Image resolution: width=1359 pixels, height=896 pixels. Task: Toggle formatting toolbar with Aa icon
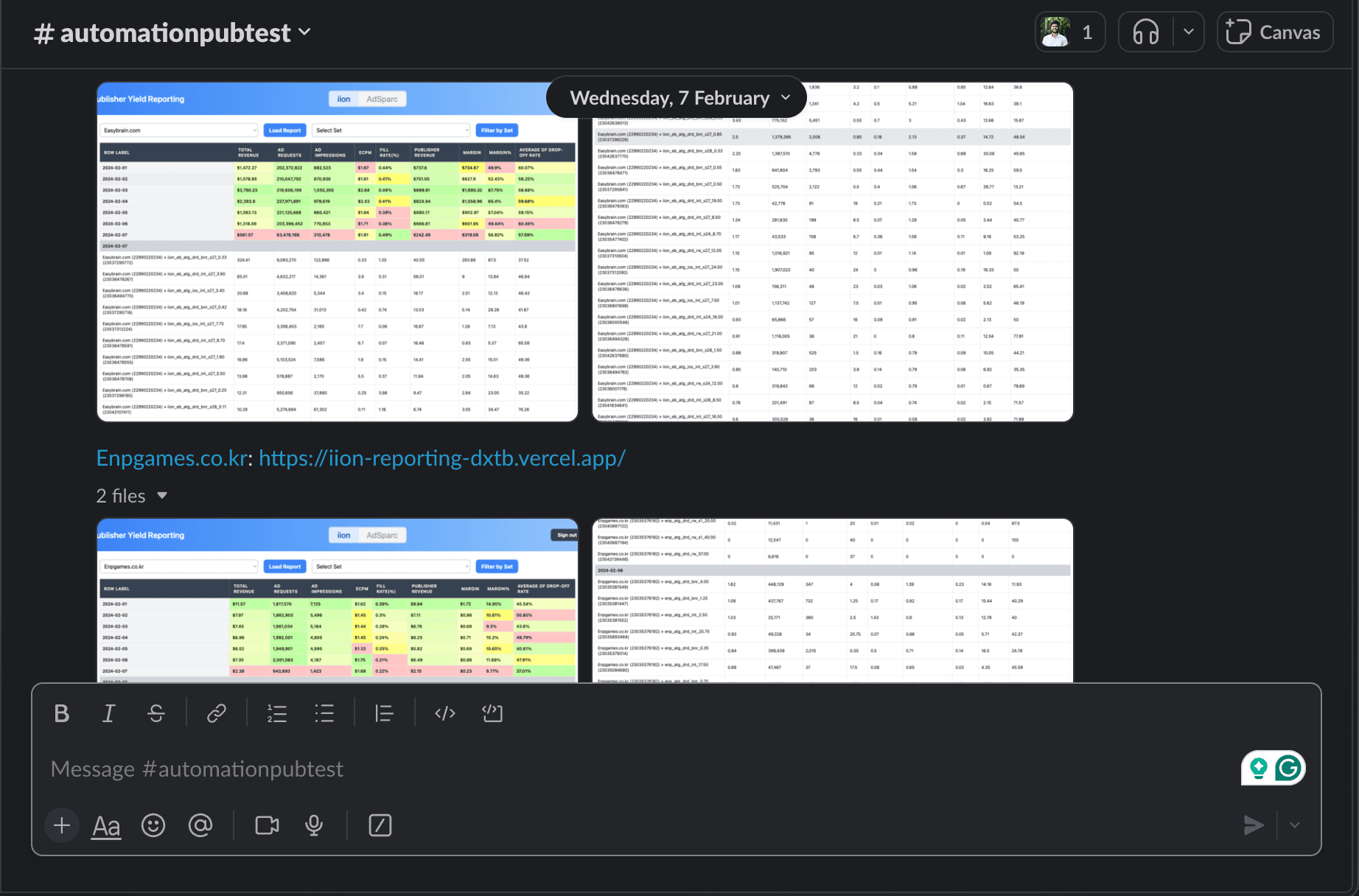(x=106, y=826)
